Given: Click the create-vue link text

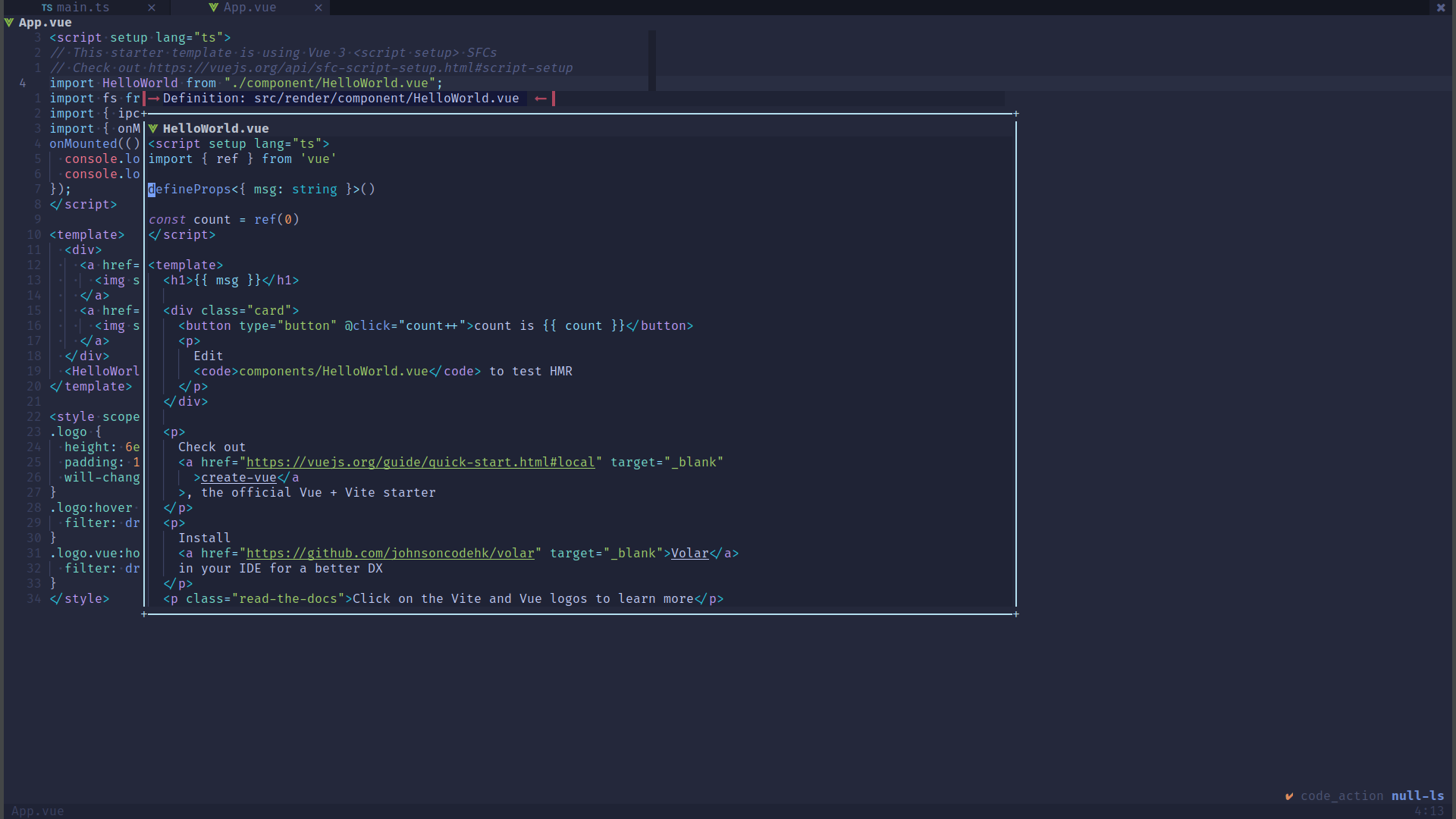Looking at the screenshot, I should point(239,478).
